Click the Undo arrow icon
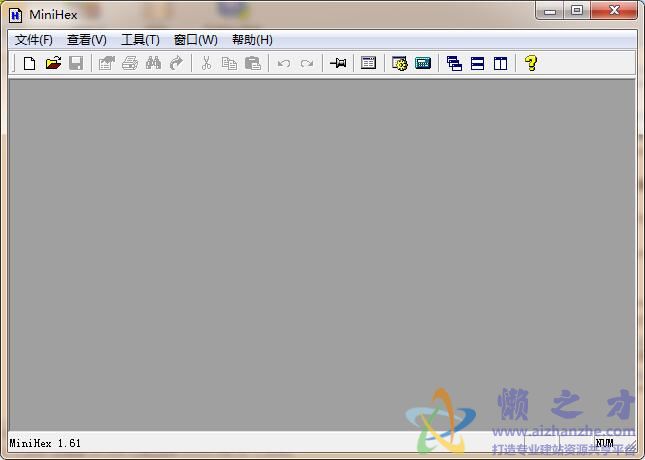 coord(284,63)
